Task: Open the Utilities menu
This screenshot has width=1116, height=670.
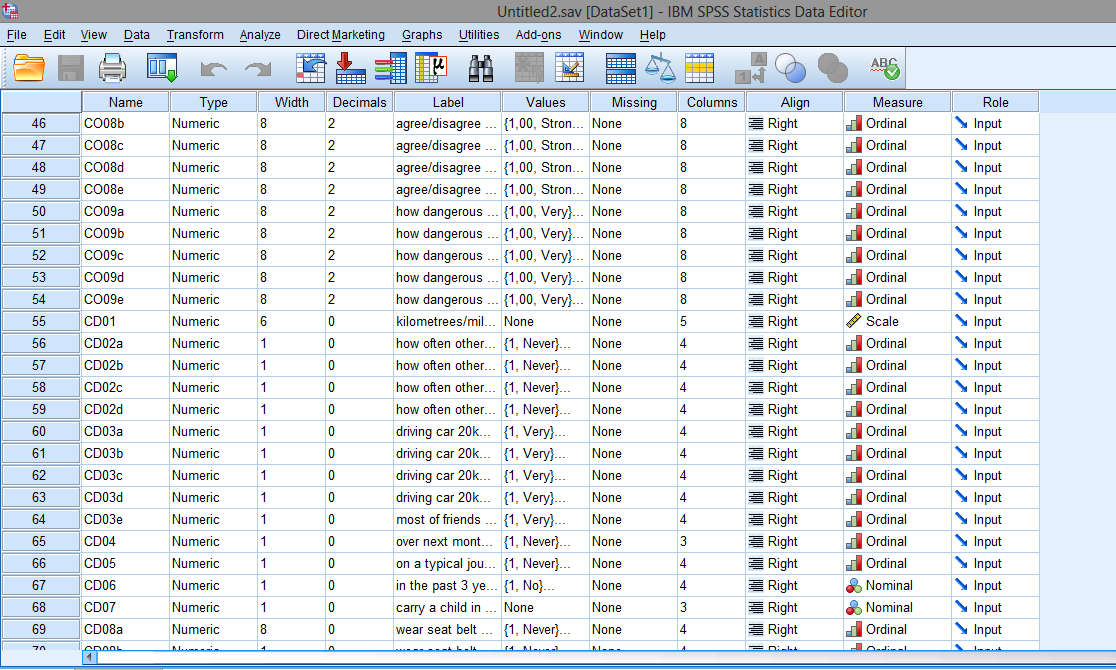Action: coord(479,35)
